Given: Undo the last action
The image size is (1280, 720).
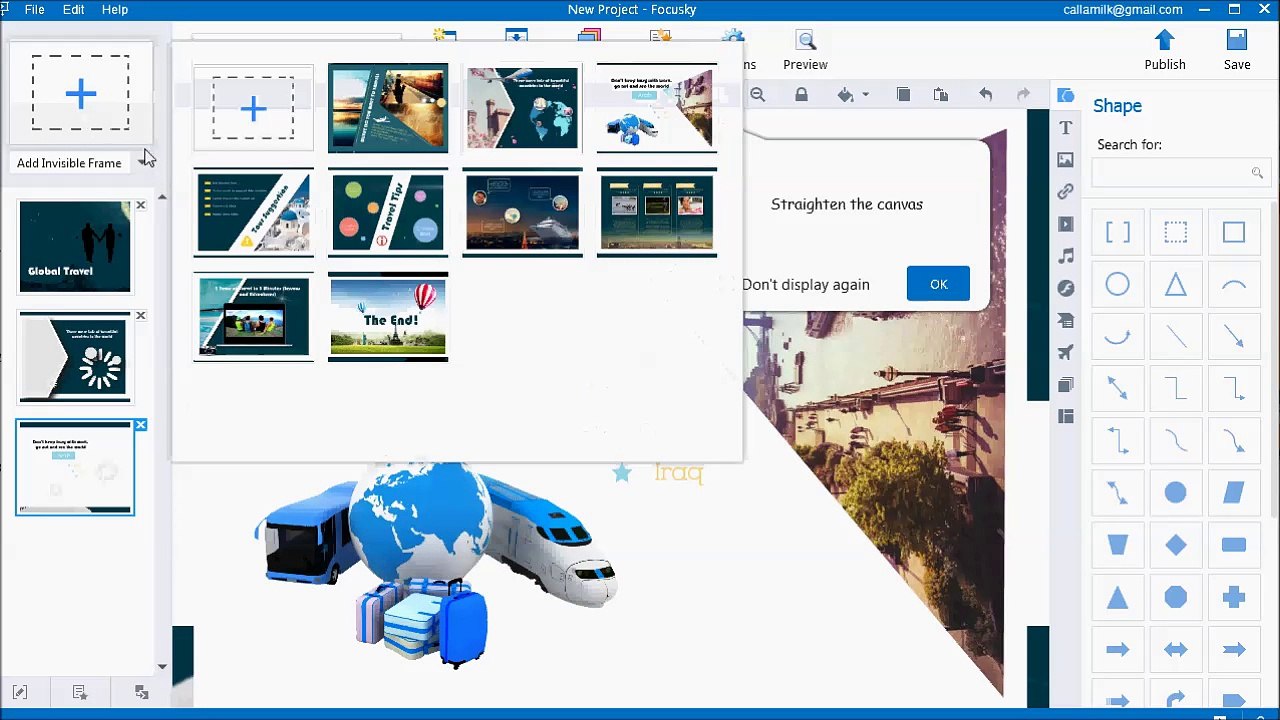Looking at the screenshot, I should (985, 94).
